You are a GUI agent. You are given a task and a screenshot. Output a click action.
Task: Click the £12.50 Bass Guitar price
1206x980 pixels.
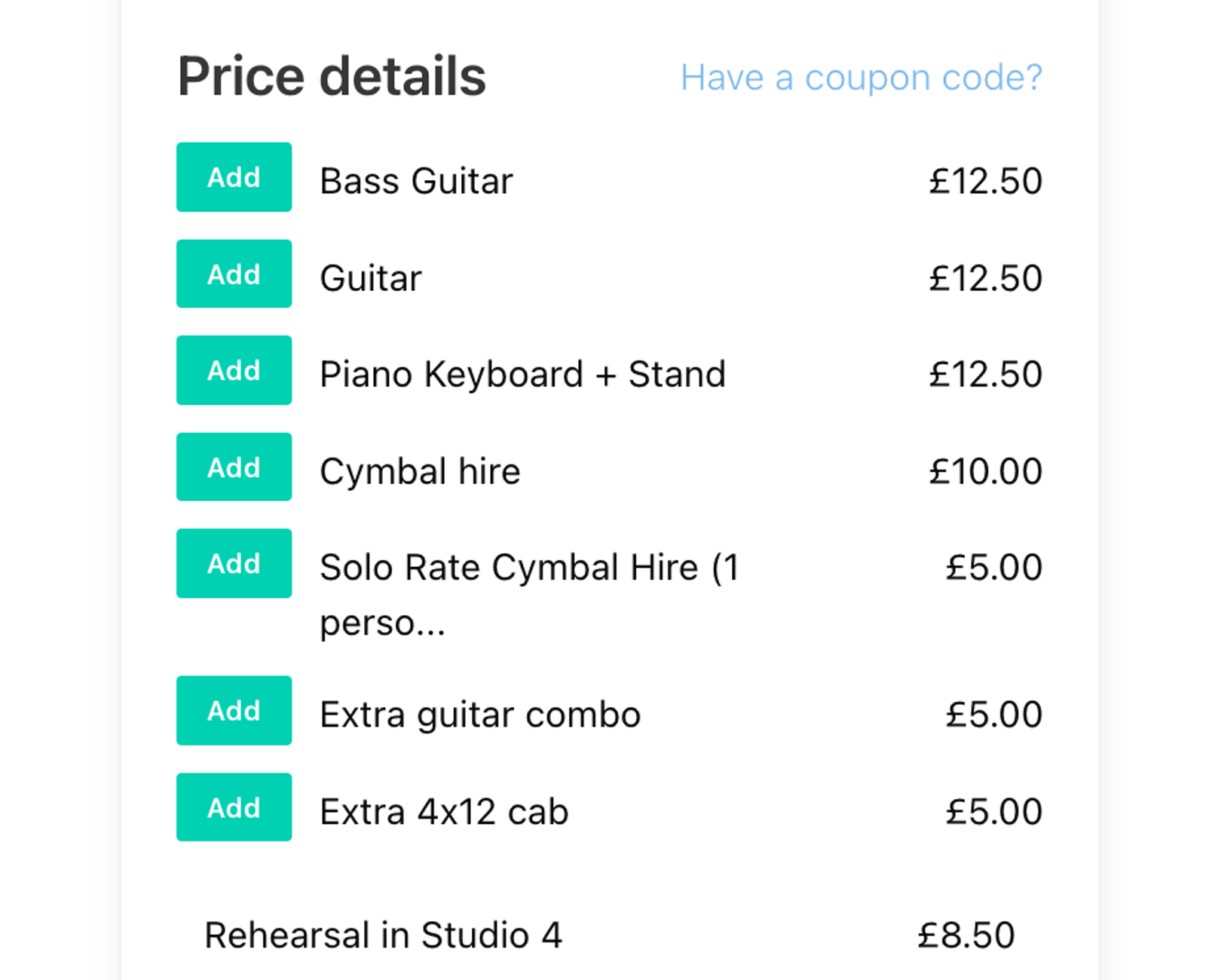click(985, 179)
